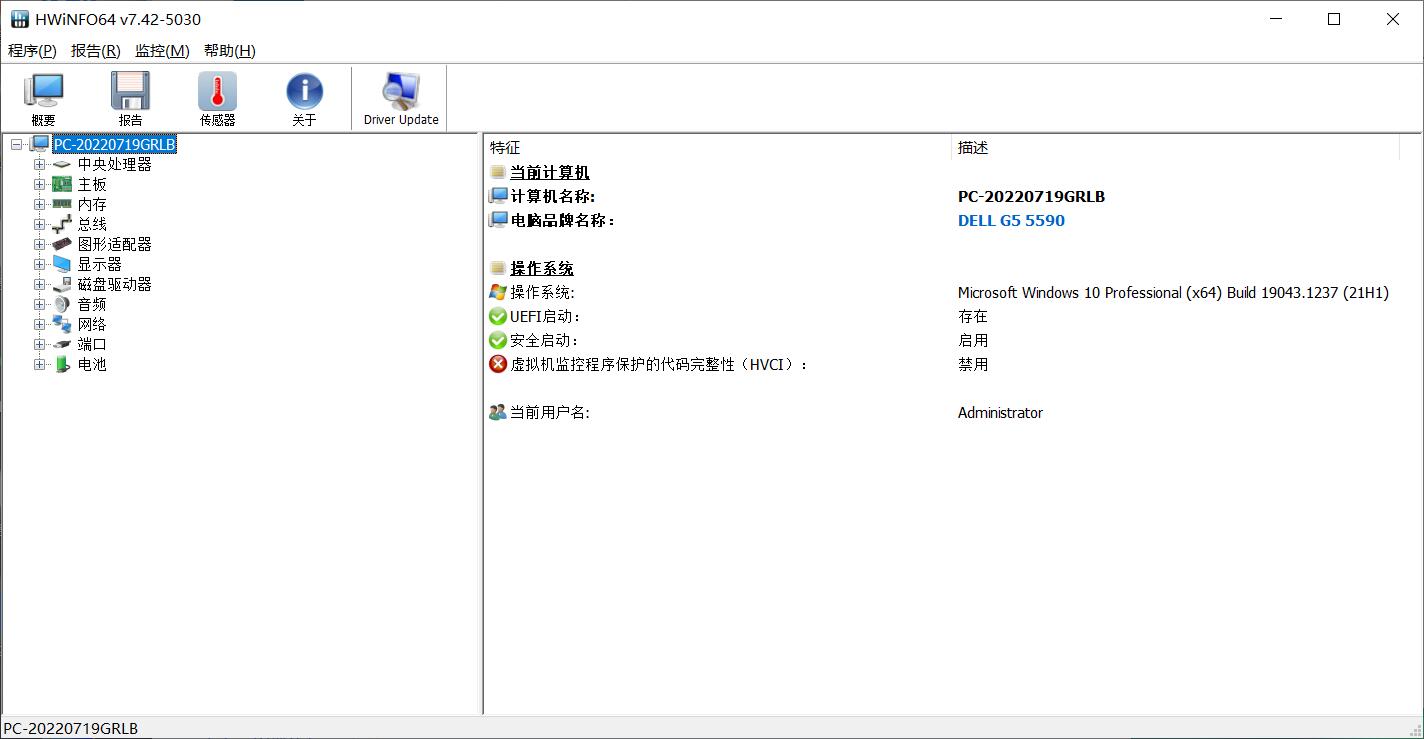
Task: Open the 帮助(H) menu
Action: pos(228,50)
